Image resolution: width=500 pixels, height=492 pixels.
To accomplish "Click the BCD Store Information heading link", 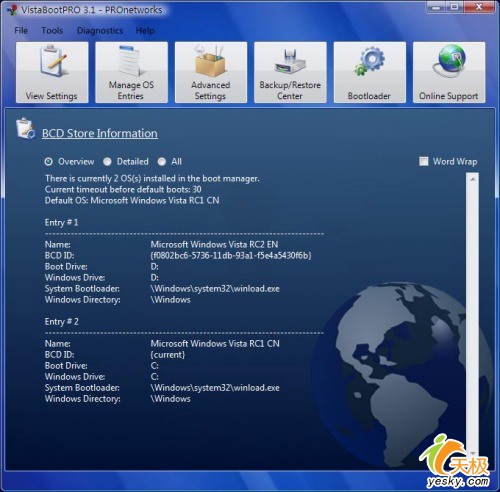I will pyautogui.click(x=100, y=133).
